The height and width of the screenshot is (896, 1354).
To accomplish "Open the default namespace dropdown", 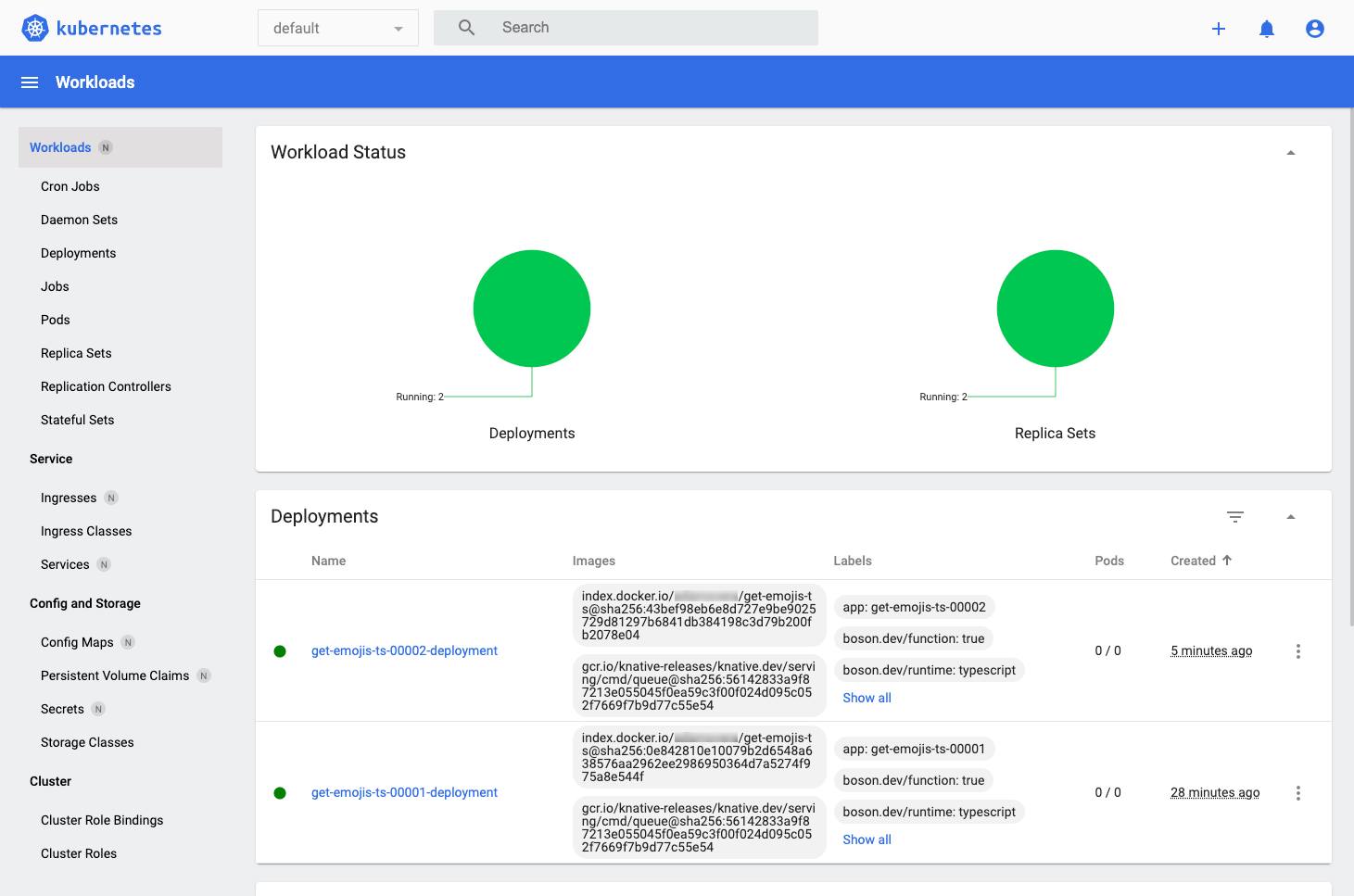I will [337, 27].
